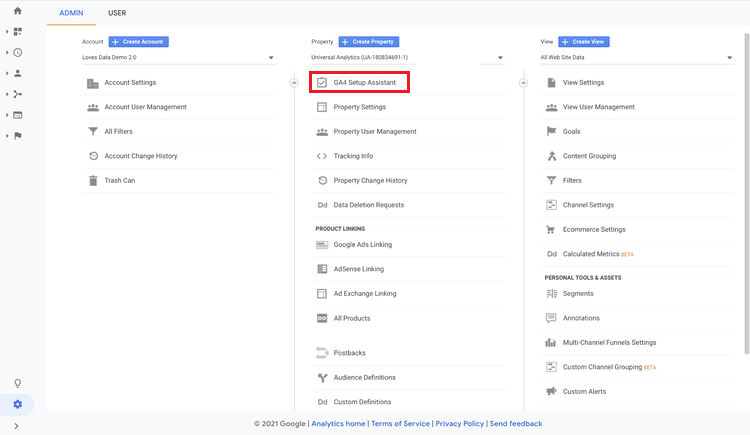
Task: Open the Universal Analytics property dropdown
Action: pos(408,57)
